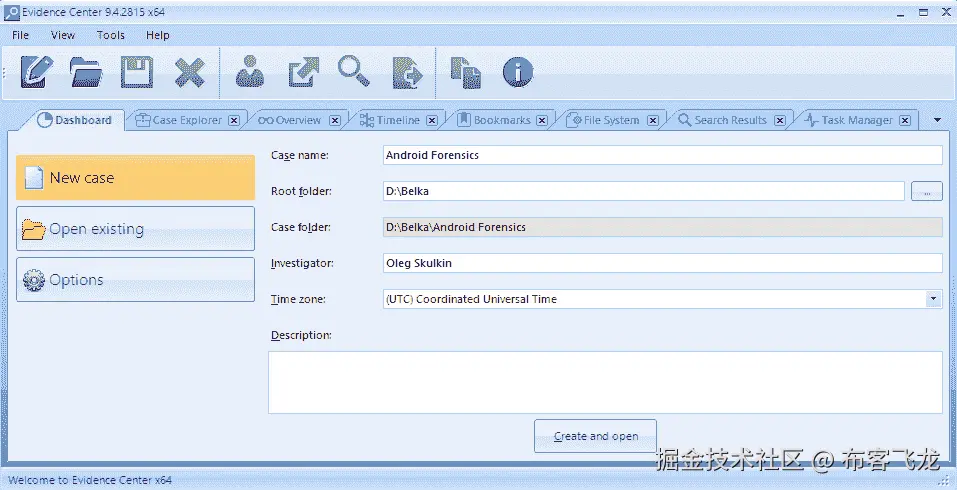957x490 pixels.
Task: Click the Description text area
Action: [605, 383]
